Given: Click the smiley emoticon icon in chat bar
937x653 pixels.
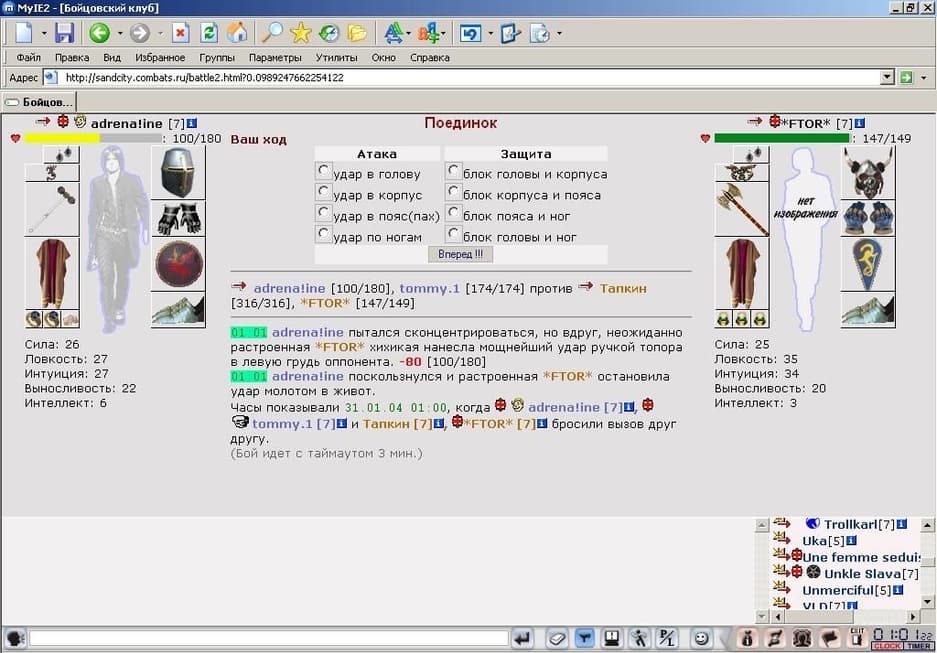Looking at the screenshot, I should click(x=701, y=639).
